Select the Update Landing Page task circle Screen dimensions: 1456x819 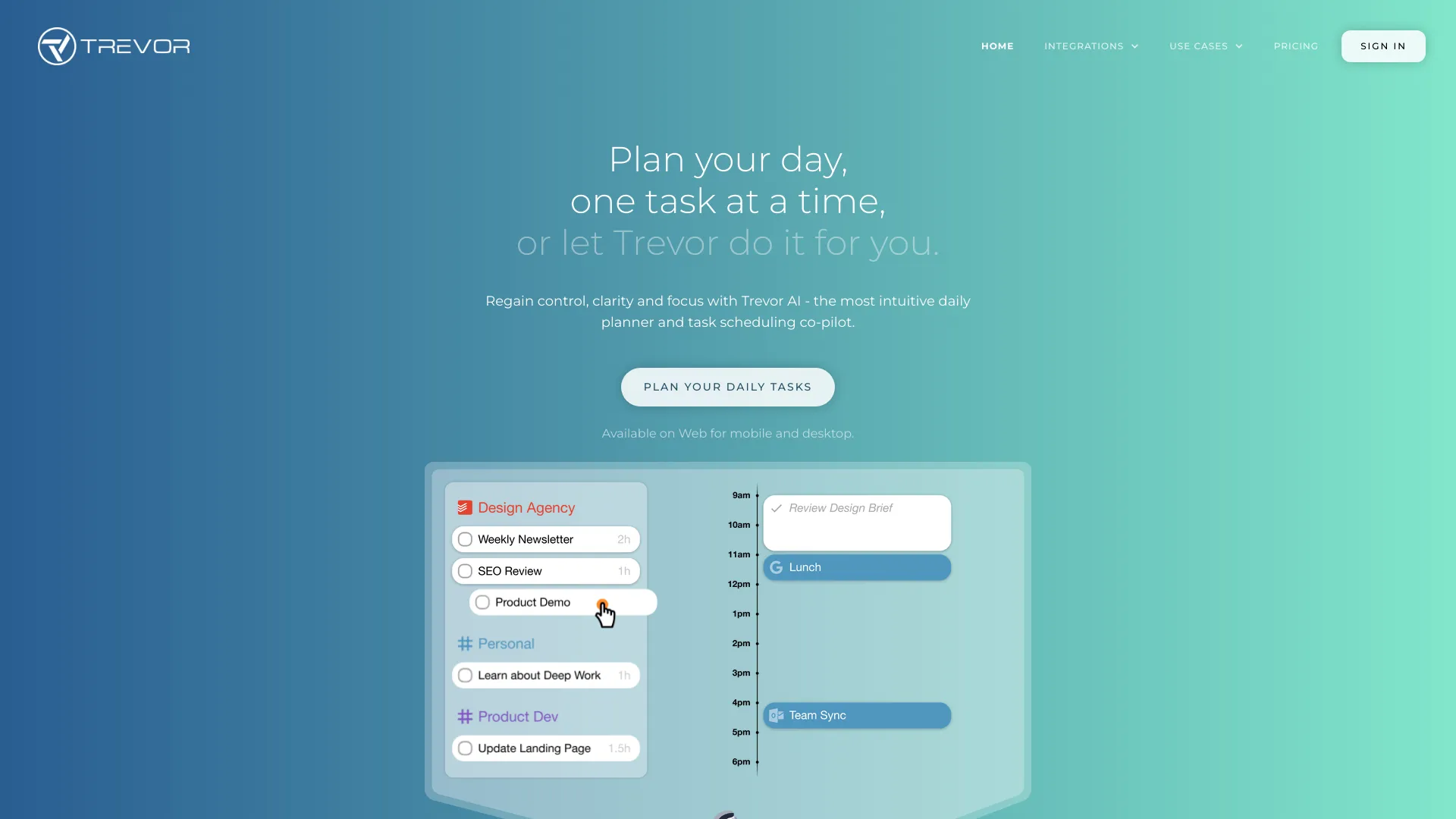click(465, 748)
